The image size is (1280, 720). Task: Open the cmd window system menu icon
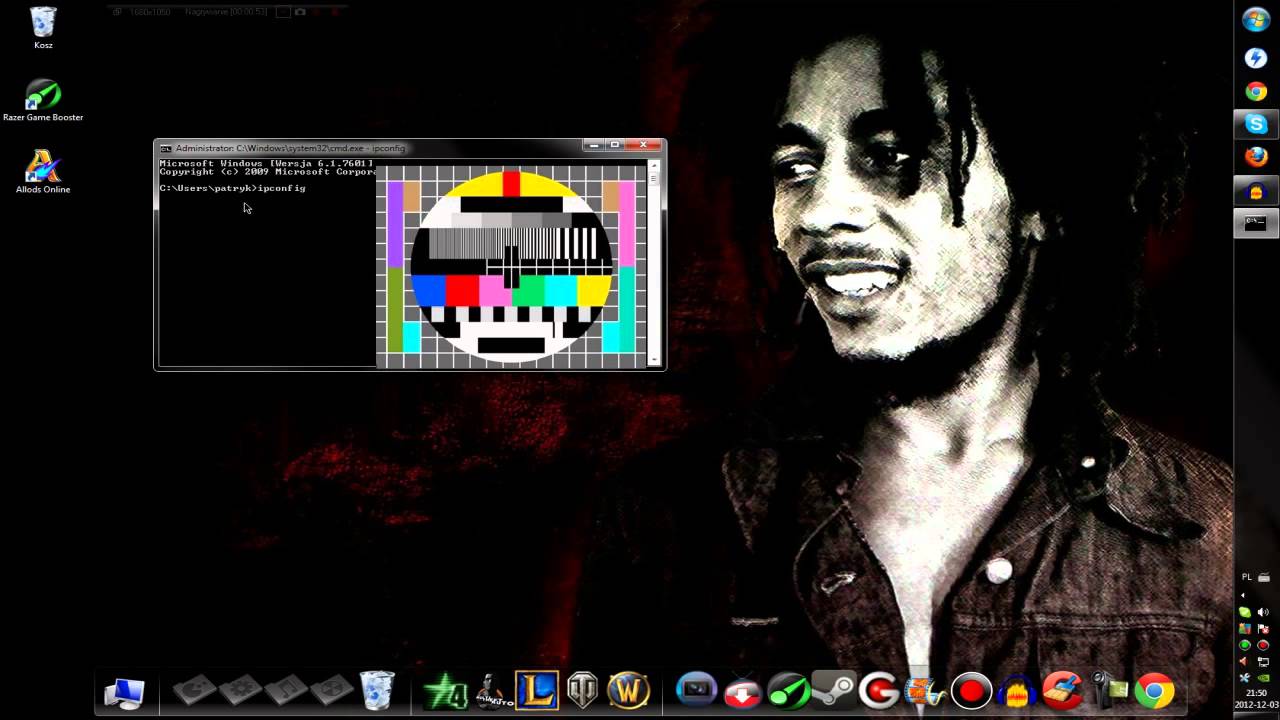[166, 148]
